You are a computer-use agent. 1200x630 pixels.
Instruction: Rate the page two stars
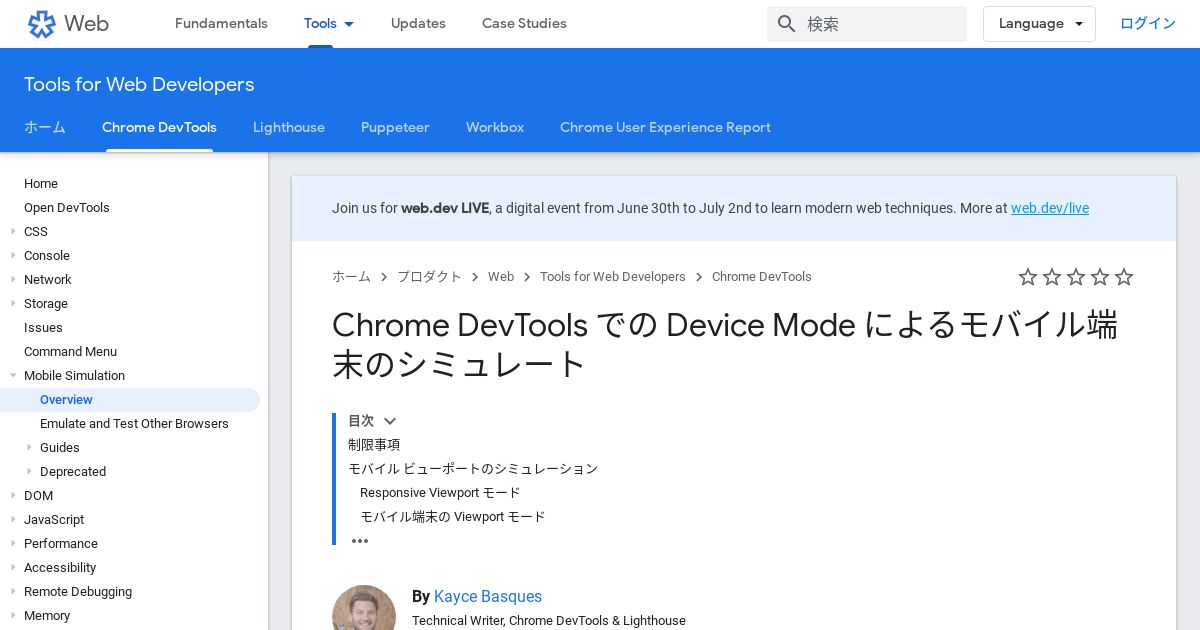click(x=1052, y=277)
